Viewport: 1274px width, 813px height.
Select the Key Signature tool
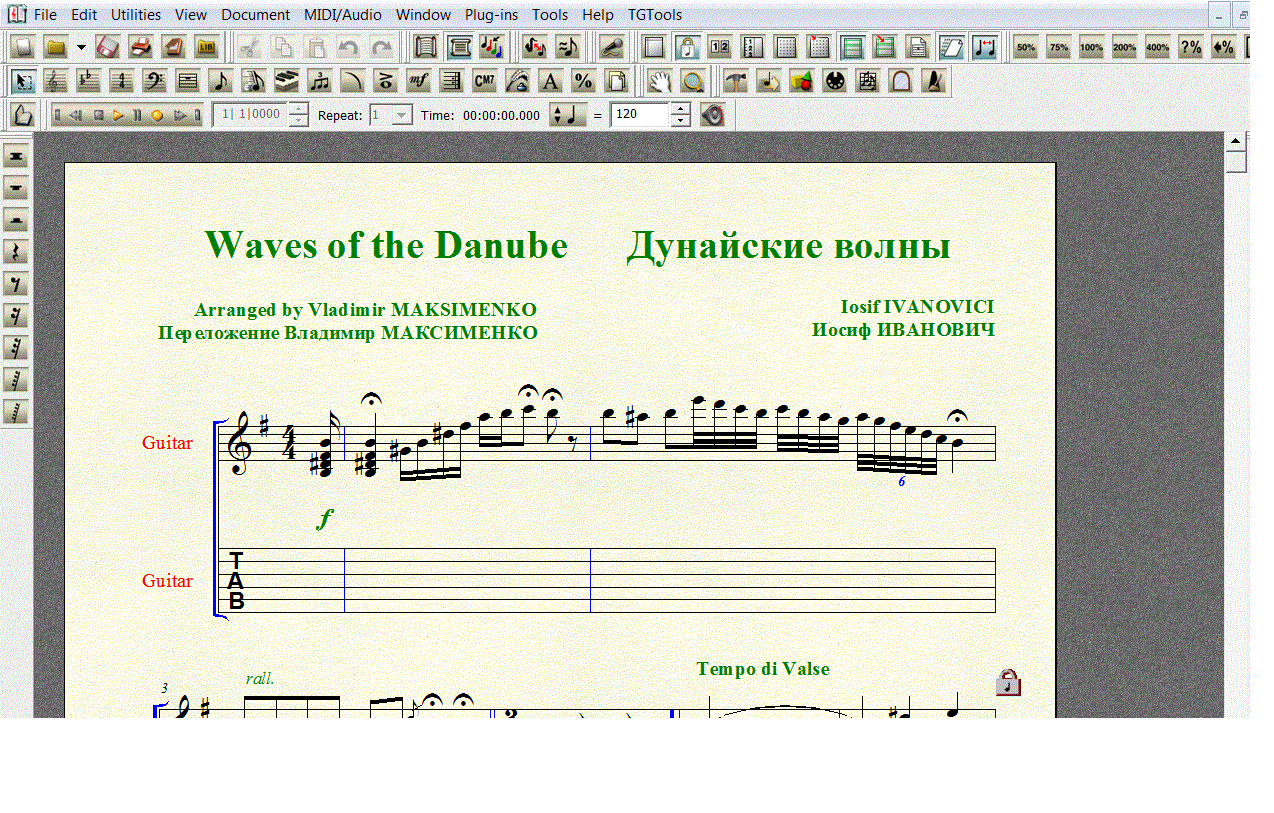[x=88, y=81]
